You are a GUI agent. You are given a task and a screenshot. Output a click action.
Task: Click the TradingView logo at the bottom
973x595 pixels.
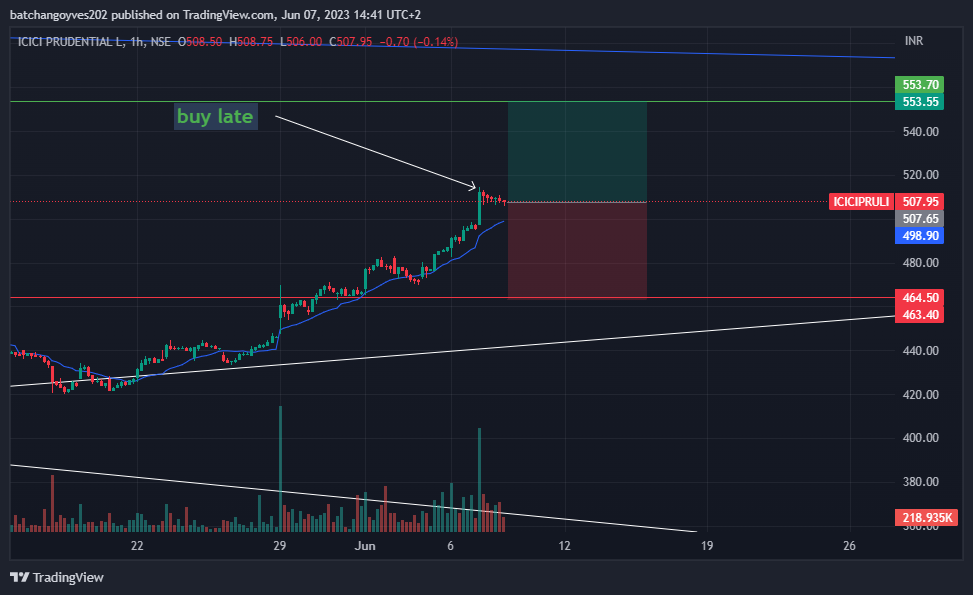[57, 577]
